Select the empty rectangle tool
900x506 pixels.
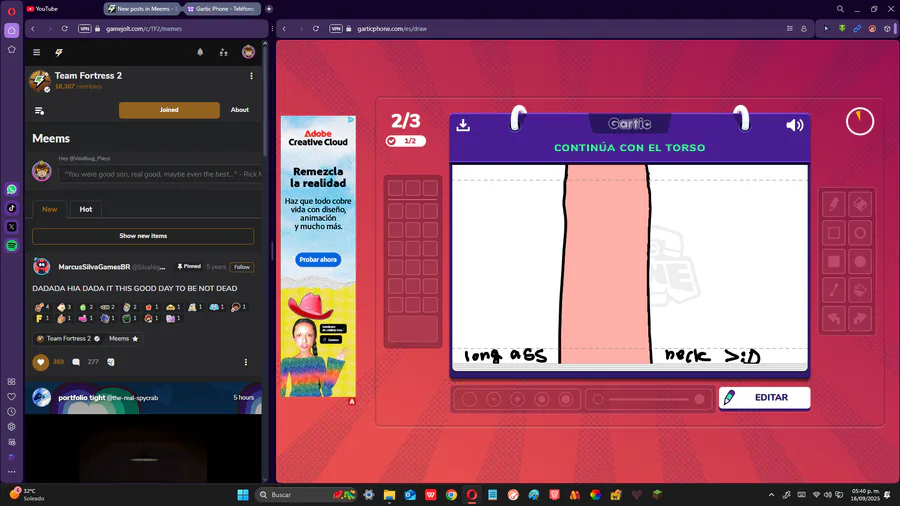click(x=833, y=233)
